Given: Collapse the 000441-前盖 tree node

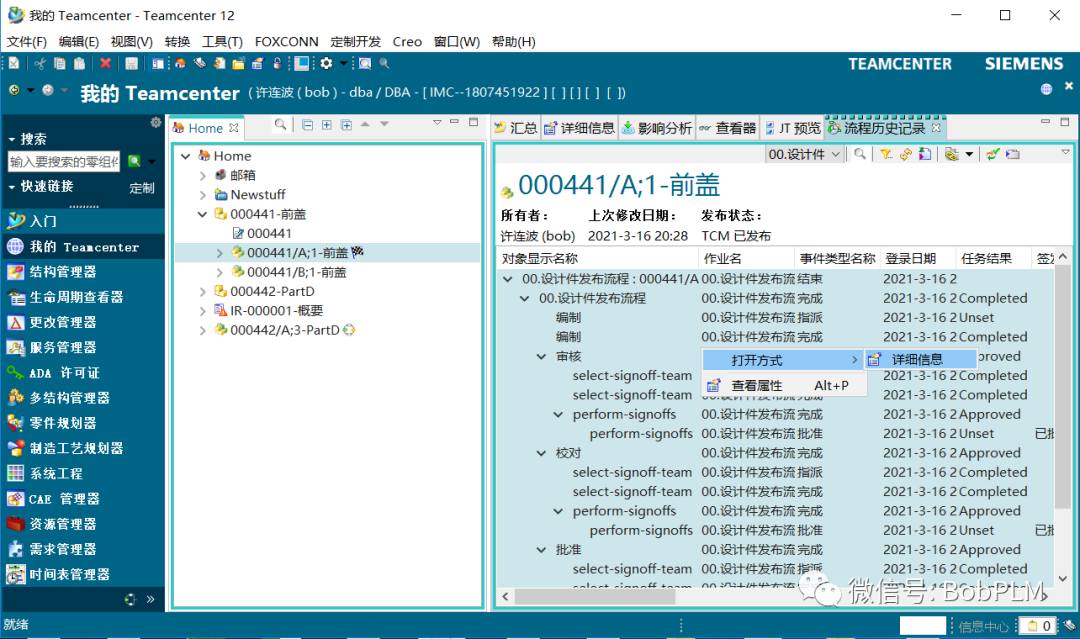Looking at the screenshot, I should pos(202,214).
